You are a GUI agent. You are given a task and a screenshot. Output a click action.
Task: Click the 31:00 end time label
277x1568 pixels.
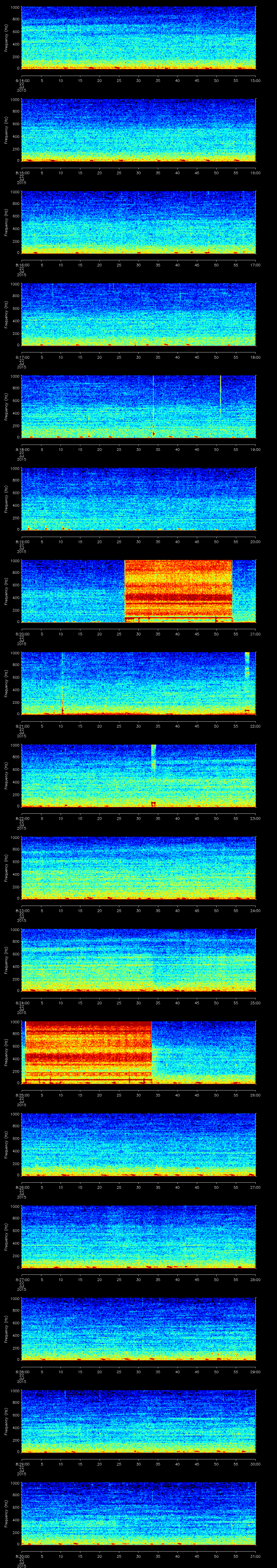point(255,1556)
